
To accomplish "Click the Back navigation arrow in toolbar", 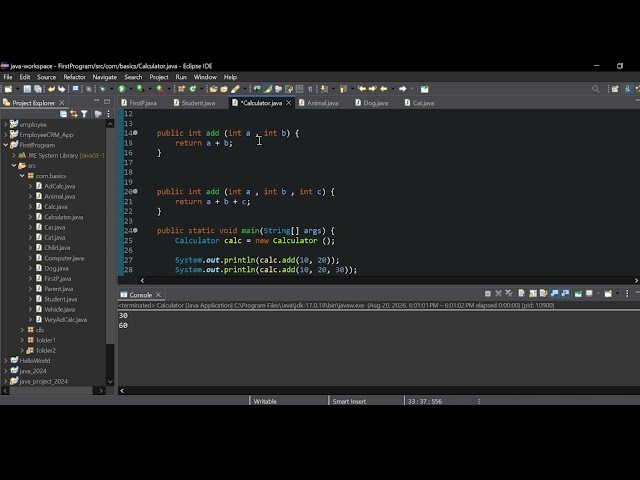I will point(383,89).
